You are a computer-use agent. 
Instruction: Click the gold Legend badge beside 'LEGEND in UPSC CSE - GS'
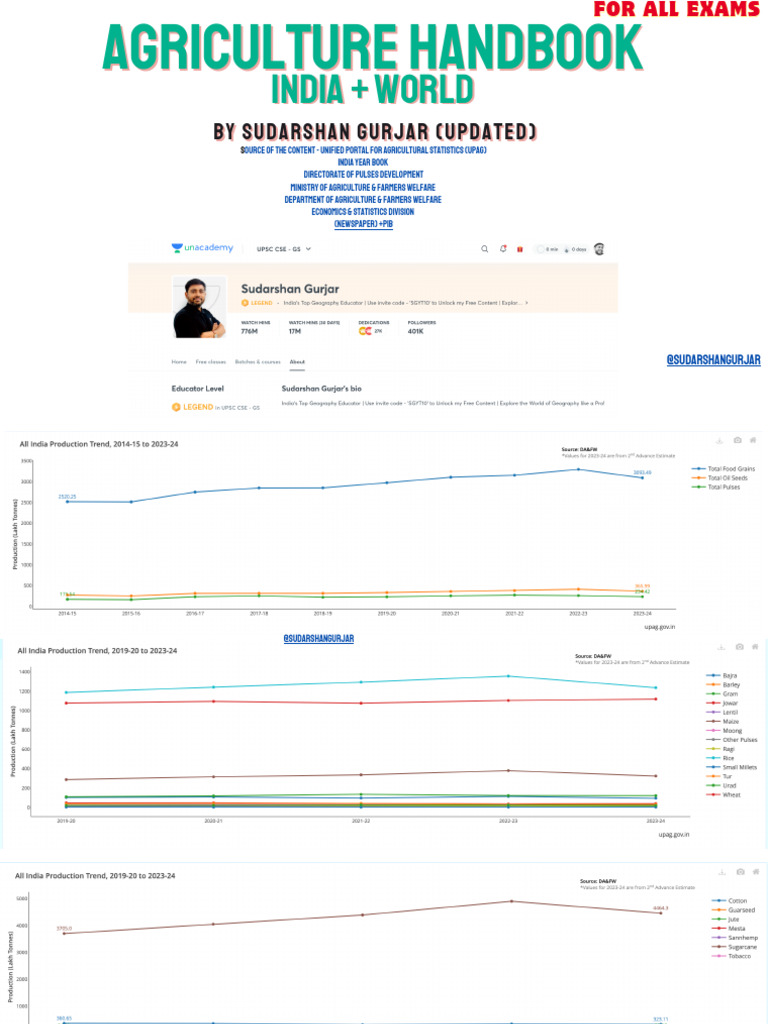click(x=176, y=407)
